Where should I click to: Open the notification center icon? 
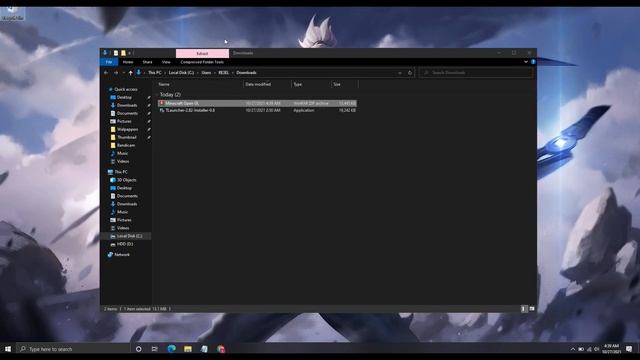click(629, 349)
